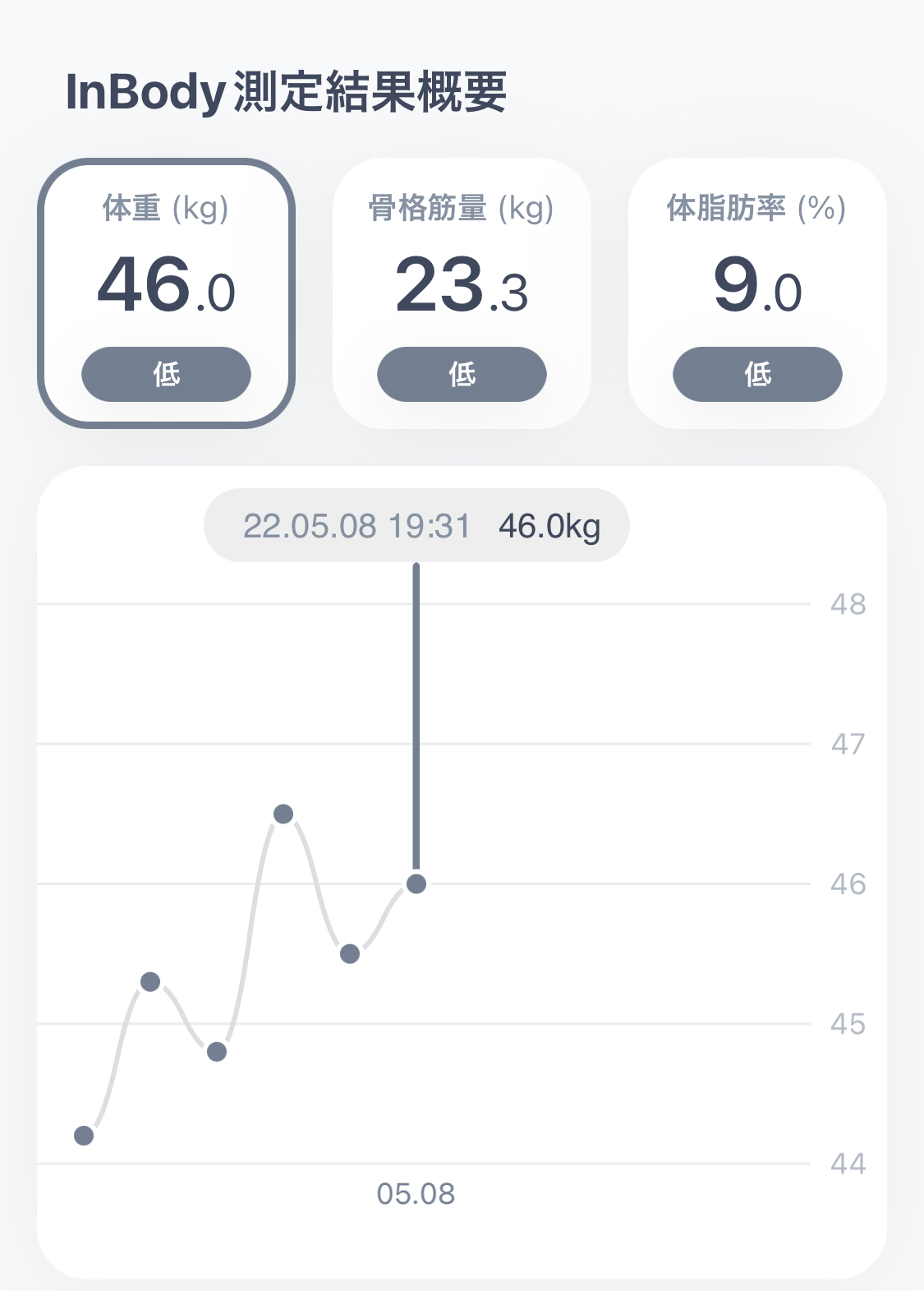Click the InBody測定結果概要 heading

pos(286,91)
